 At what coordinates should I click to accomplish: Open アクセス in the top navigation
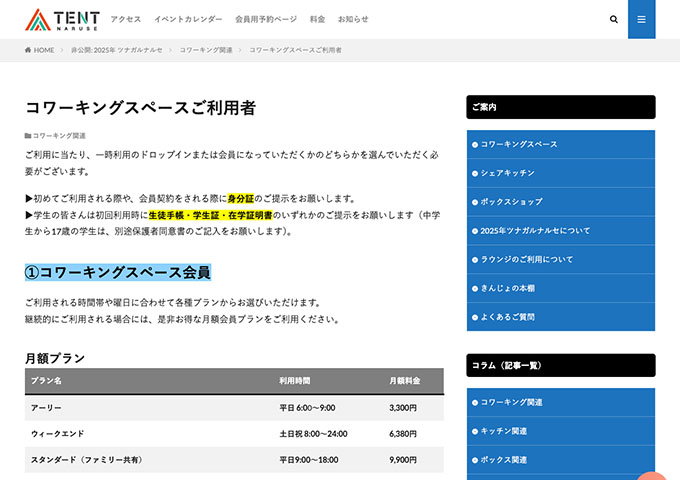pos(126,19)
